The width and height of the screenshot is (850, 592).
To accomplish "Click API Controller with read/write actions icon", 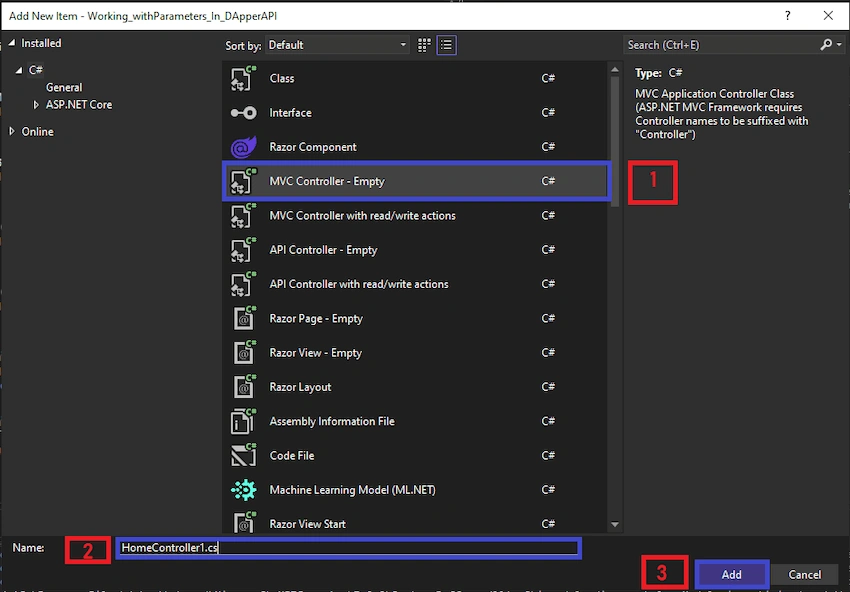I will point(243,284).
